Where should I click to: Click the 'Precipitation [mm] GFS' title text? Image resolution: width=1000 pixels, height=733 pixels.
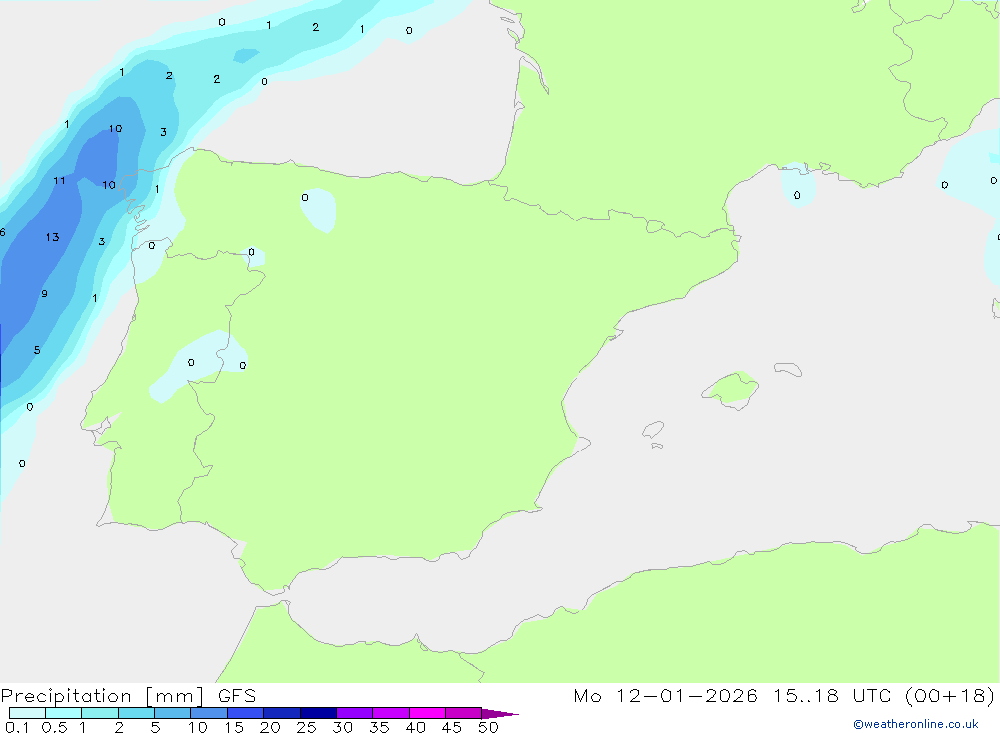(128, 696)
